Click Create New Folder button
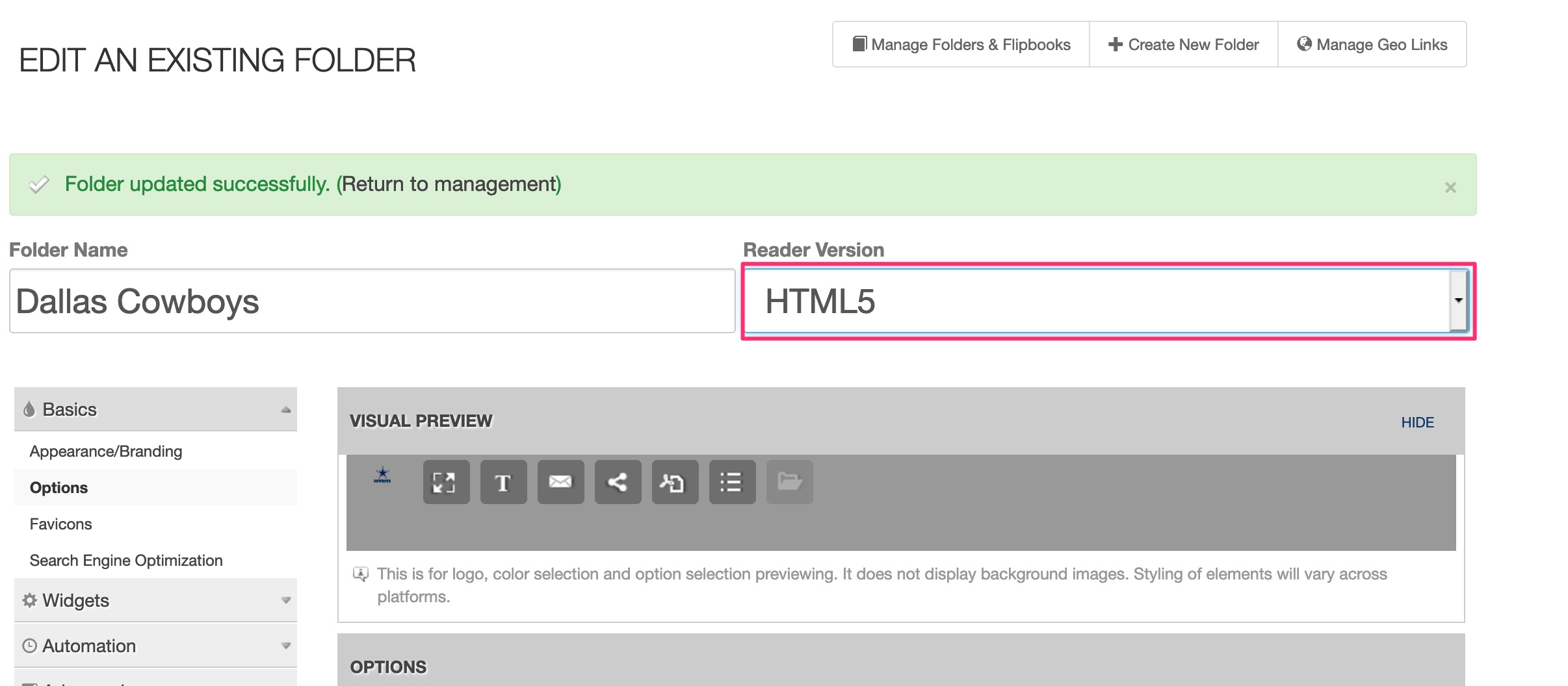 pyautogui.click(x=1183, y=44)
